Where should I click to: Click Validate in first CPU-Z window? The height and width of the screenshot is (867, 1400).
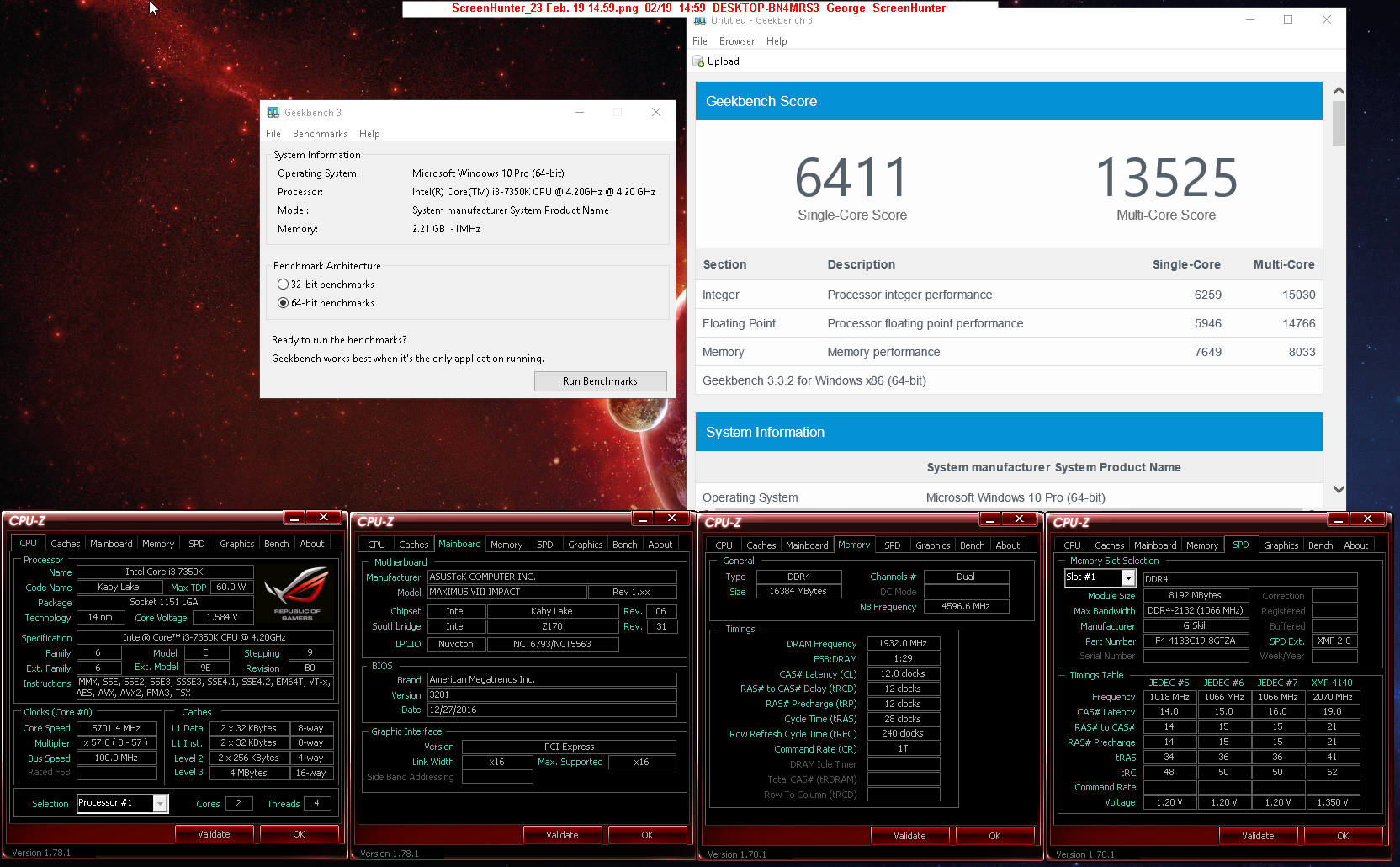(214, 834)
